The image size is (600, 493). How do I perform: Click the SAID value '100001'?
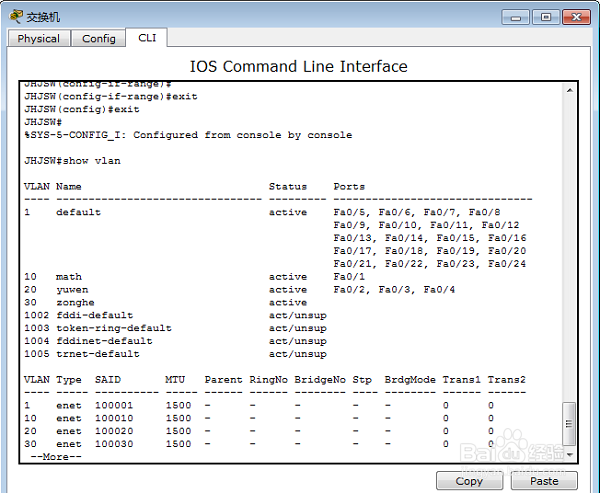114,405
